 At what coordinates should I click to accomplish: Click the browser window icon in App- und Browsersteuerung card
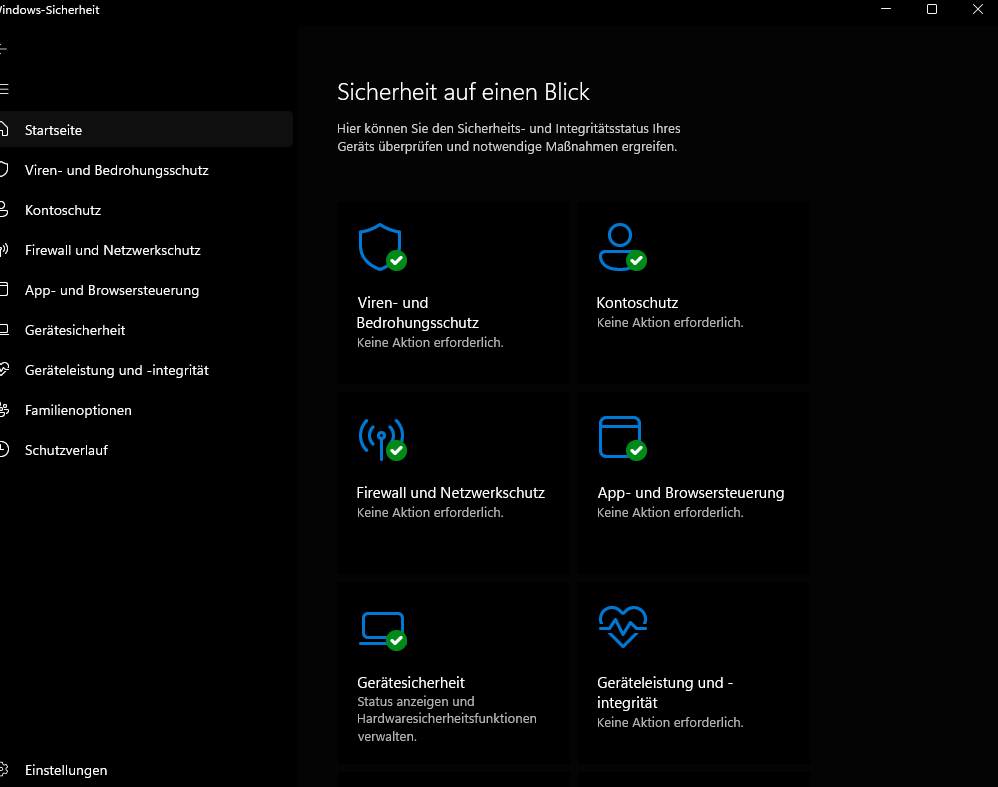[x=622, y=438]
